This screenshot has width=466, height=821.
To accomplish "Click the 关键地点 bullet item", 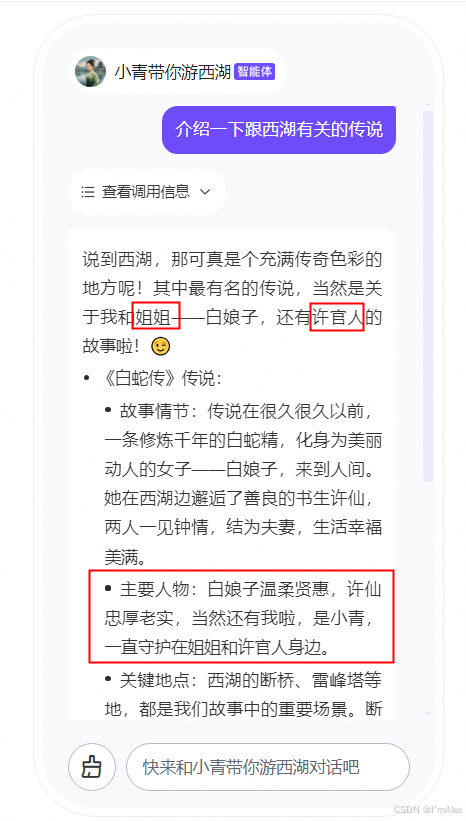I will (x=243, y=695).
